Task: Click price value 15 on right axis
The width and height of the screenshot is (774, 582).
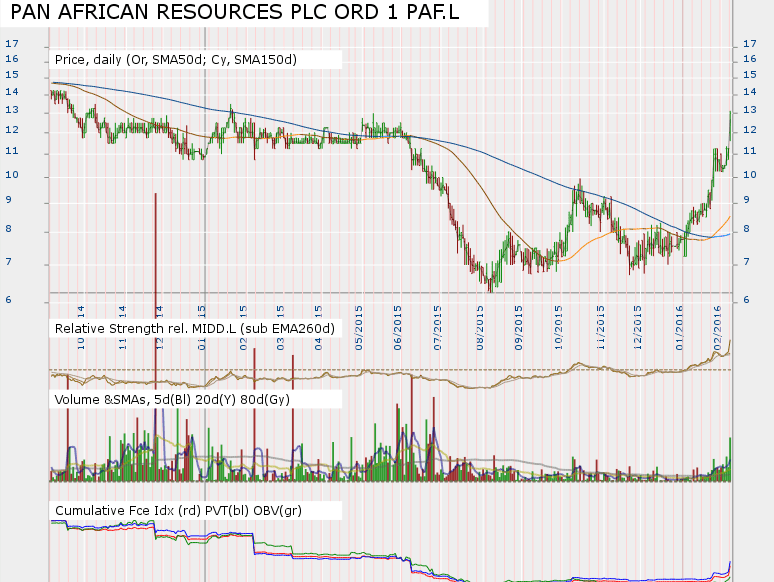Action: coord(750,75)
